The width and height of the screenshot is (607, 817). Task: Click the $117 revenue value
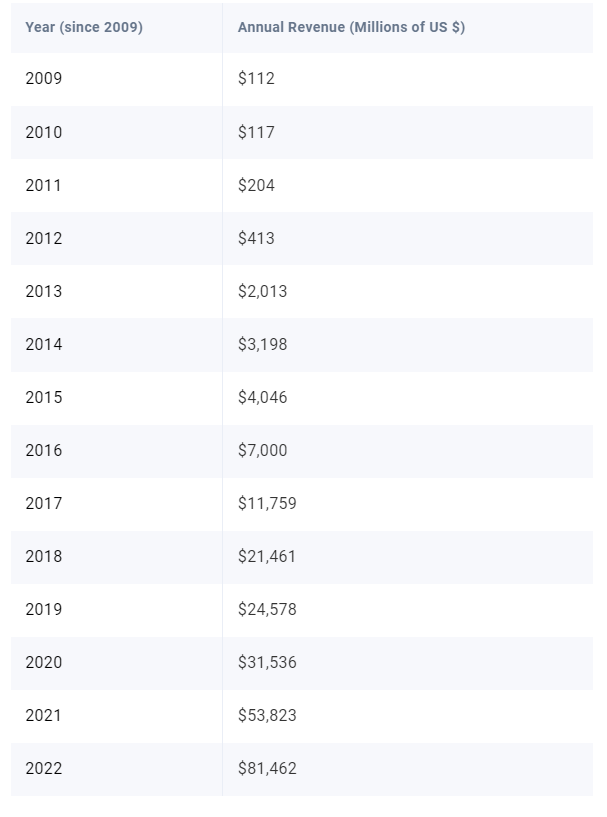pos(256,132)
